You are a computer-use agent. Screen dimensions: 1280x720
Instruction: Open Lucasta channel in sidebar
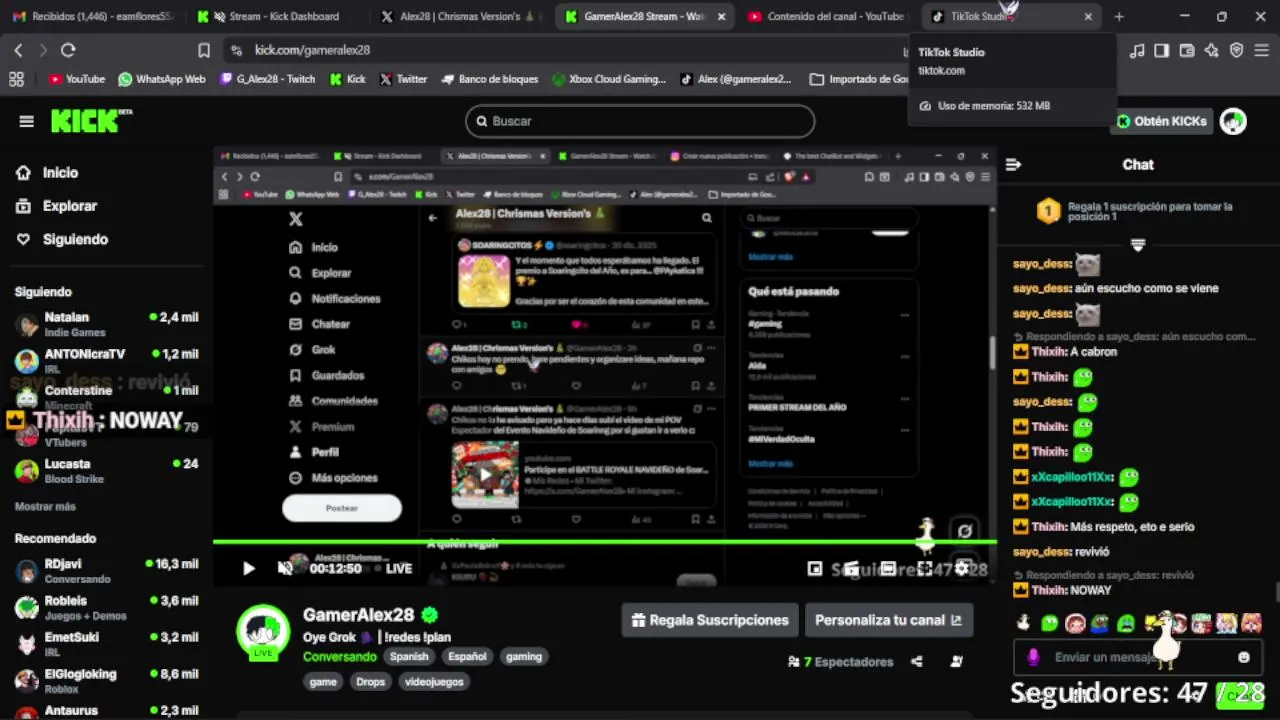[x=106, y=470]
